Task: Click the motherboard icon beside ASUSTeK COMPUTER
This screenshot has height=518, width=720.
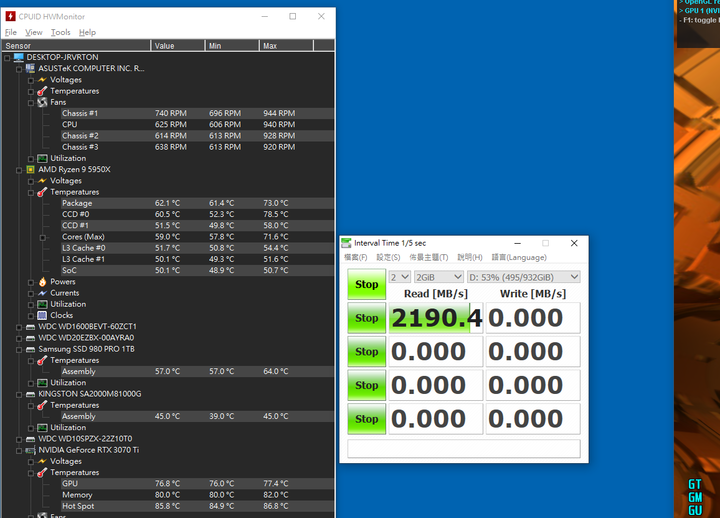Action: point(30,68)
